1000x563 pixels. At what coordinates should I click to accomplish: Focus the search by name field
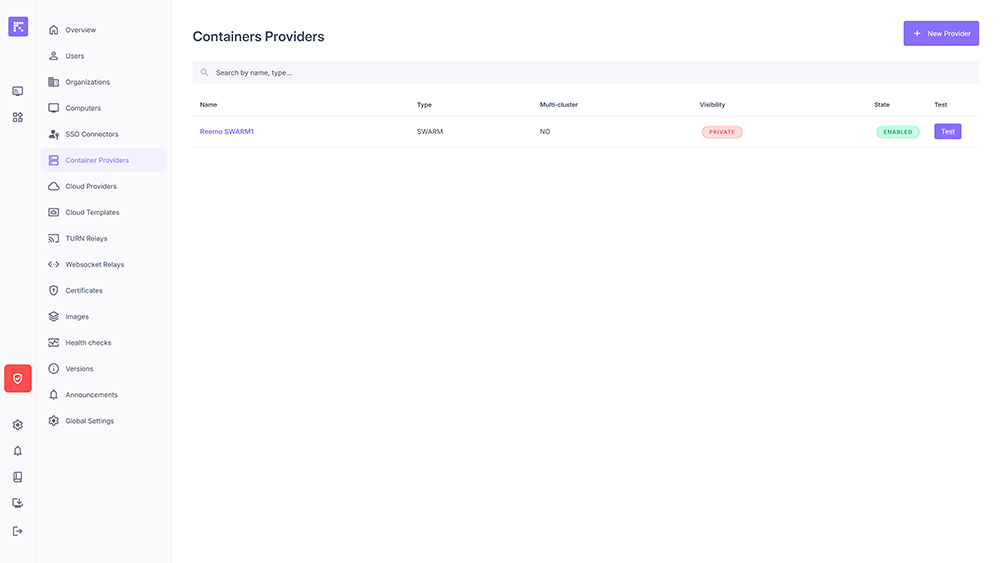585,72
